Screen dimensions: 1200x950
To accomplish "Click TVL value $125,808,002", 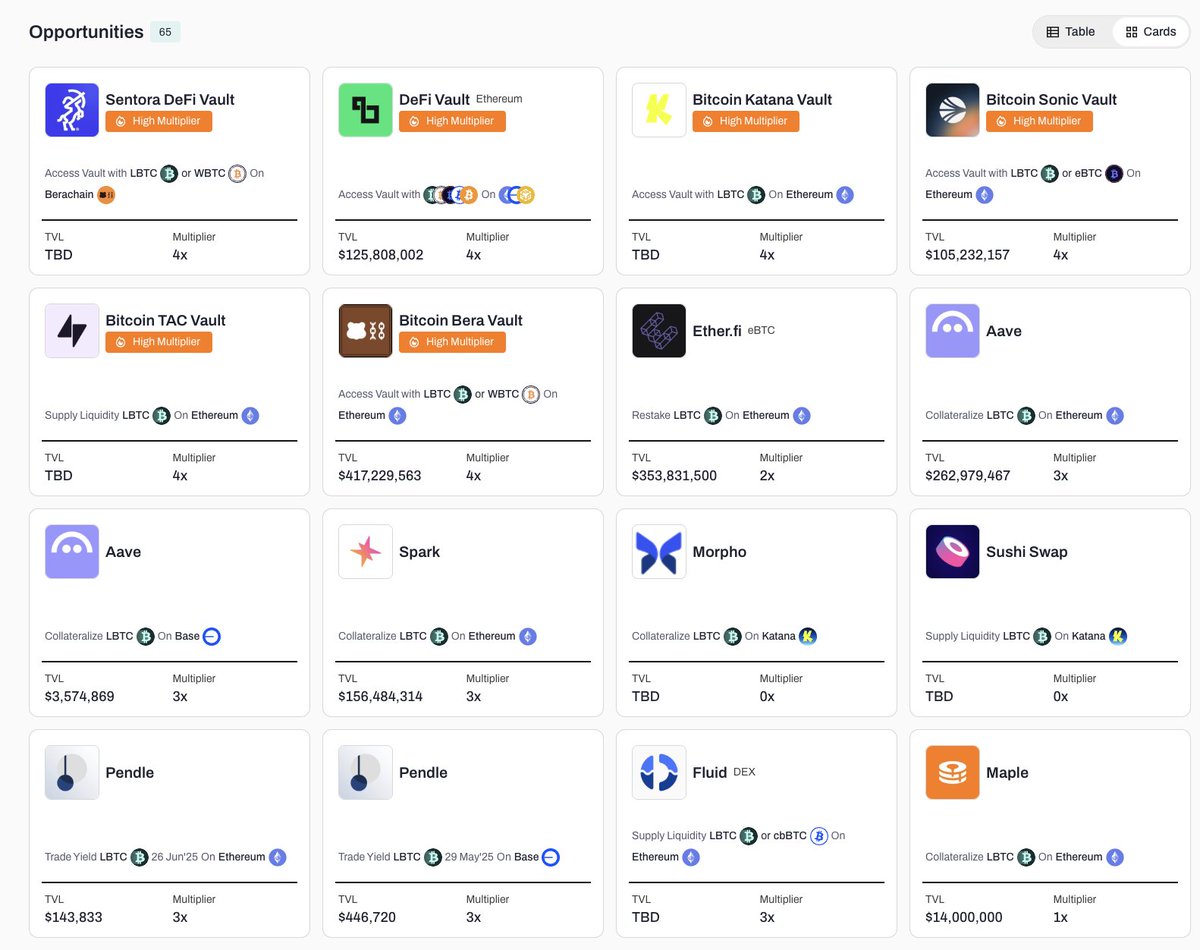I will (x=381, y=255).
